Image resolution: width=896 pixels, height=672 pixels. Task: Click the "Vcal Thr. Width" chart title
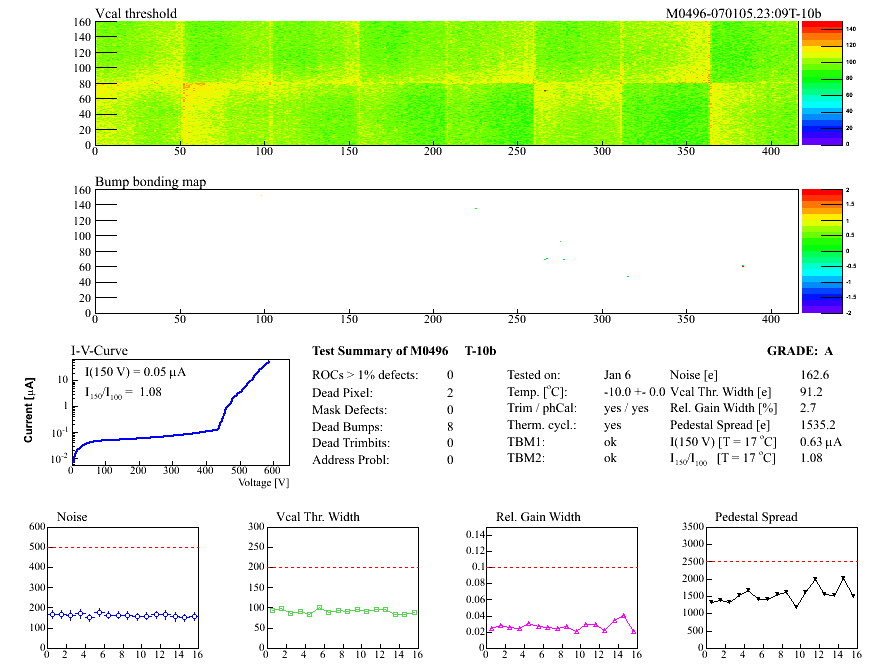tap(318, 517)
